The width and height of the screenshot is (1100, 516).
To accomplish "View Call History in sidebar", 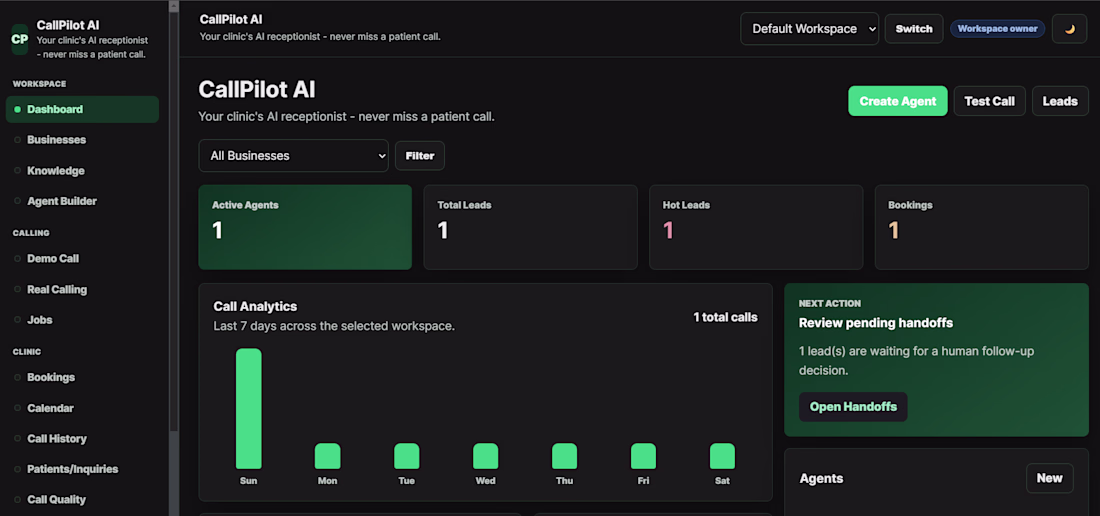I will 82,438.
